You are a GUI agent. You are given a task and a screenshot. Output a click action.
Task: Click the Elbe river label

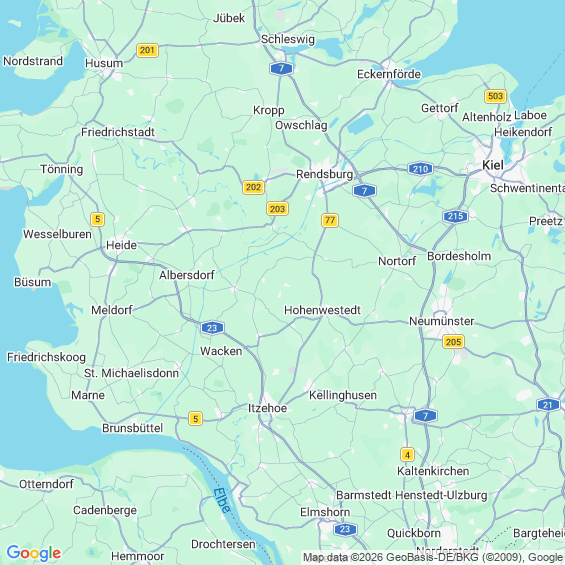(222, 501)
